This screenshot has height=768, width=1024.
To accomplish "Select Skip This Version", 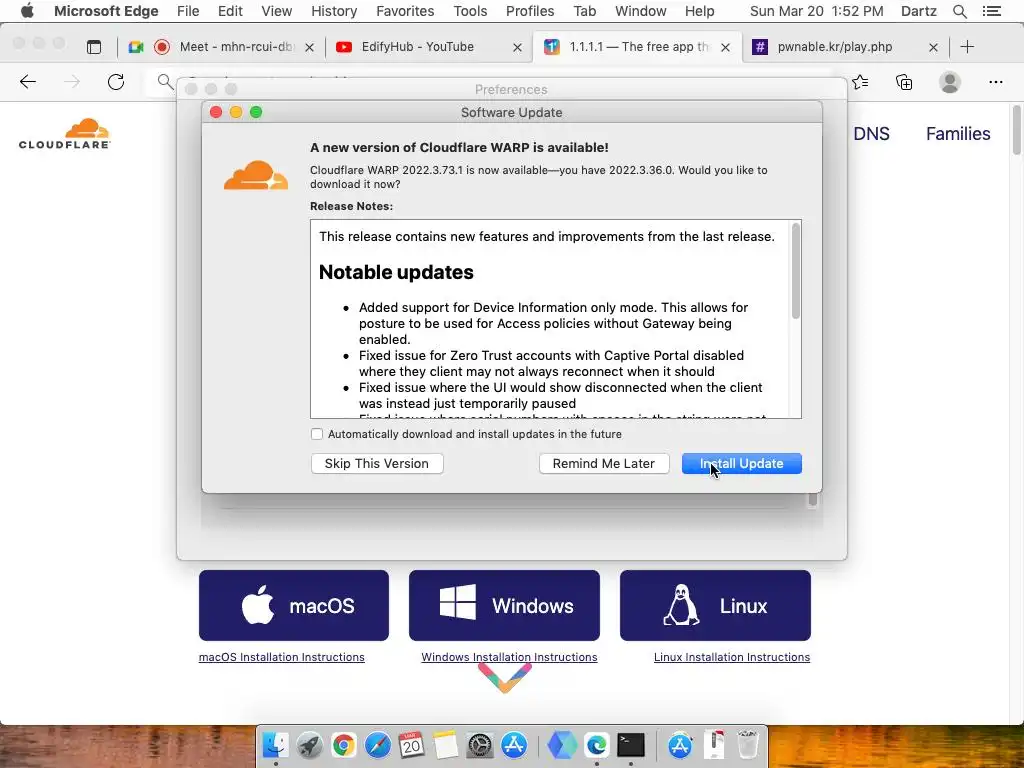I will click(x=377, y=464).
